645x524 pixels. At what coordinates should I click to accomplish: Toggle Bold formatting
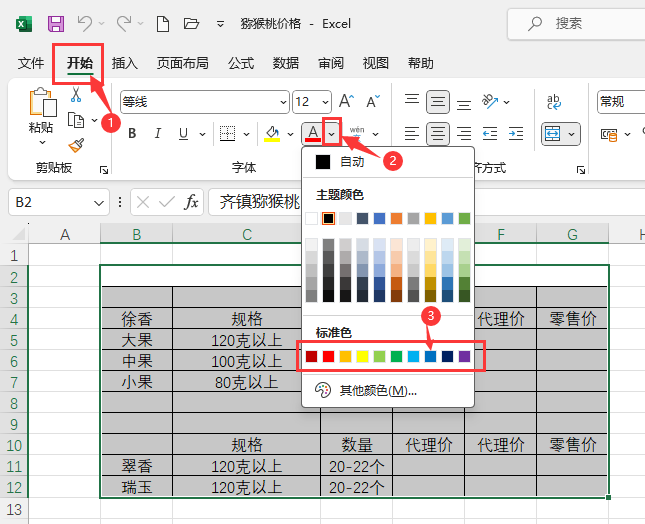(x=132, y=133)
